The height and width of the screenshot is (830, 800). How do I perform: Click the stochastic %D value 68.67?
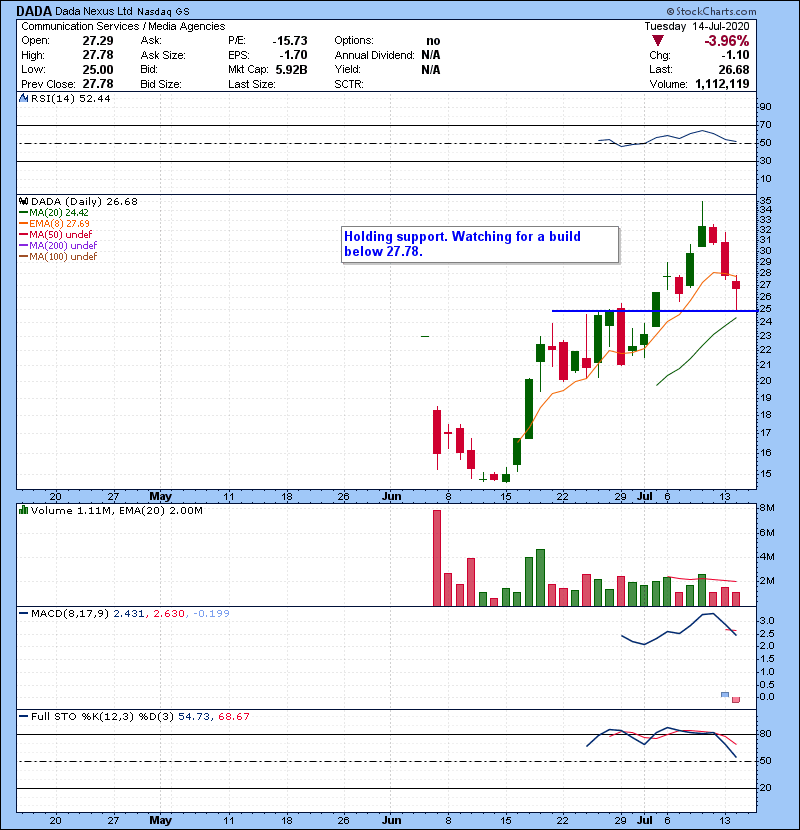[233, 717]
